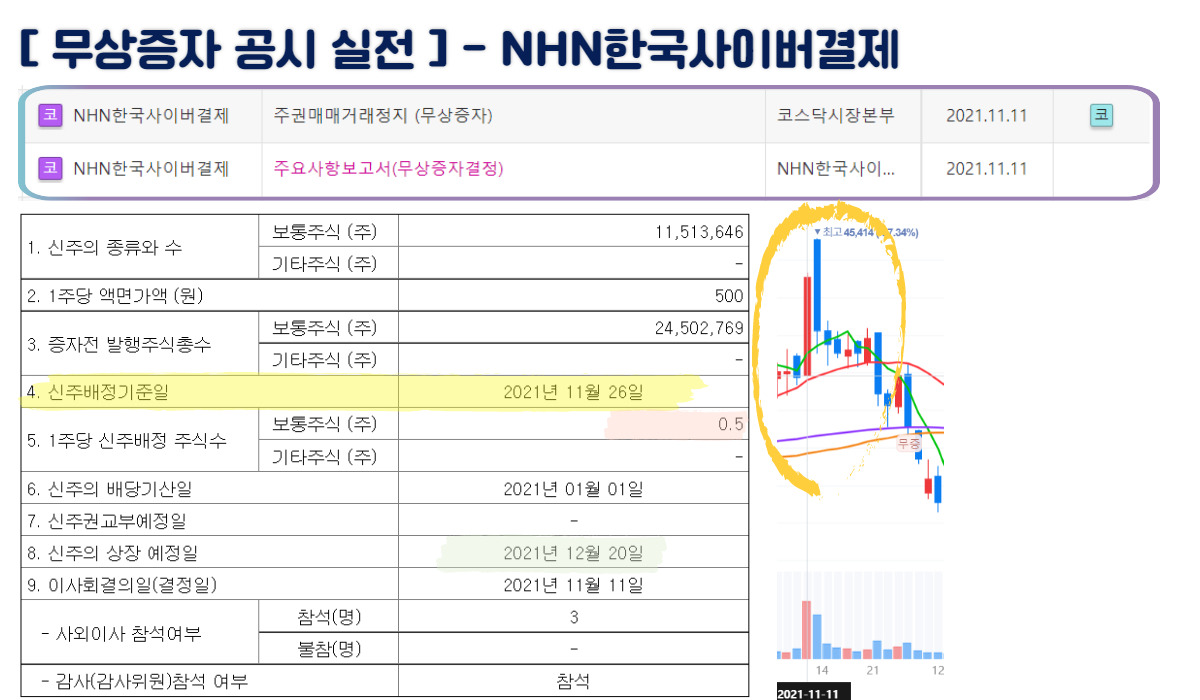Click NHN한국사이버결제 name in the 주요사항보고서 row

[x=151, y=169]
